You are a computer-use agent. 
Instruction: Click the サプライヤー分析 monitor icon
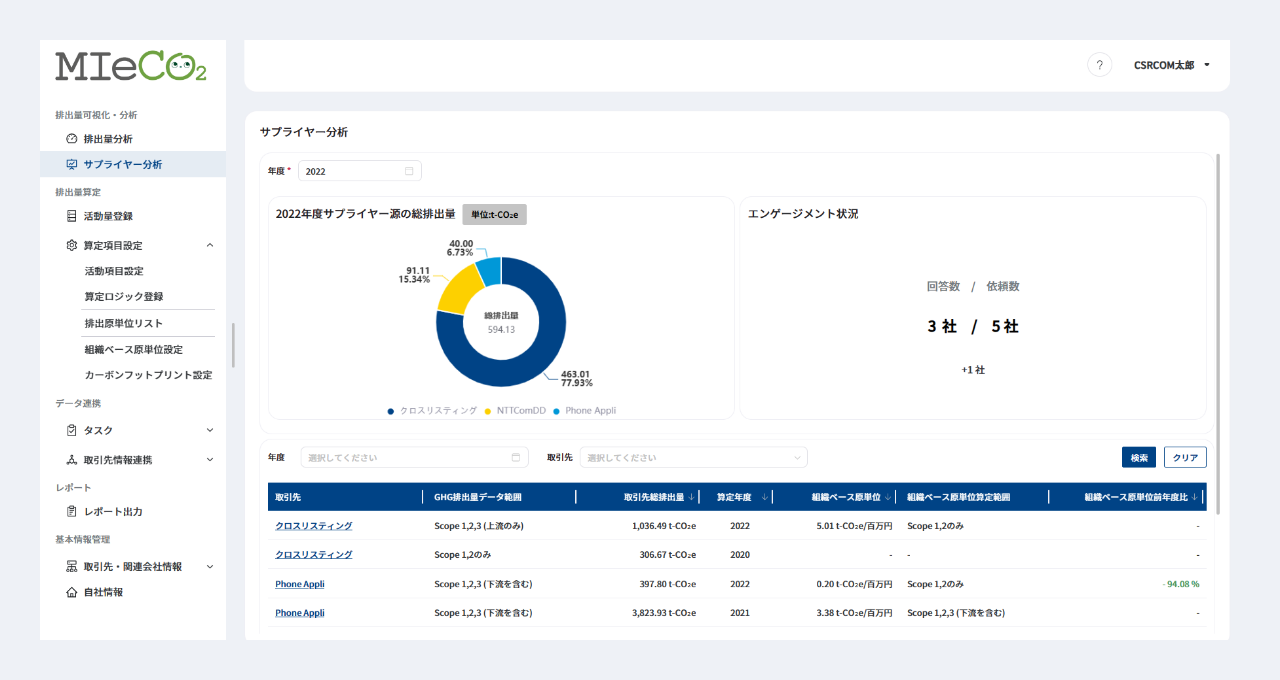[71, 165]
